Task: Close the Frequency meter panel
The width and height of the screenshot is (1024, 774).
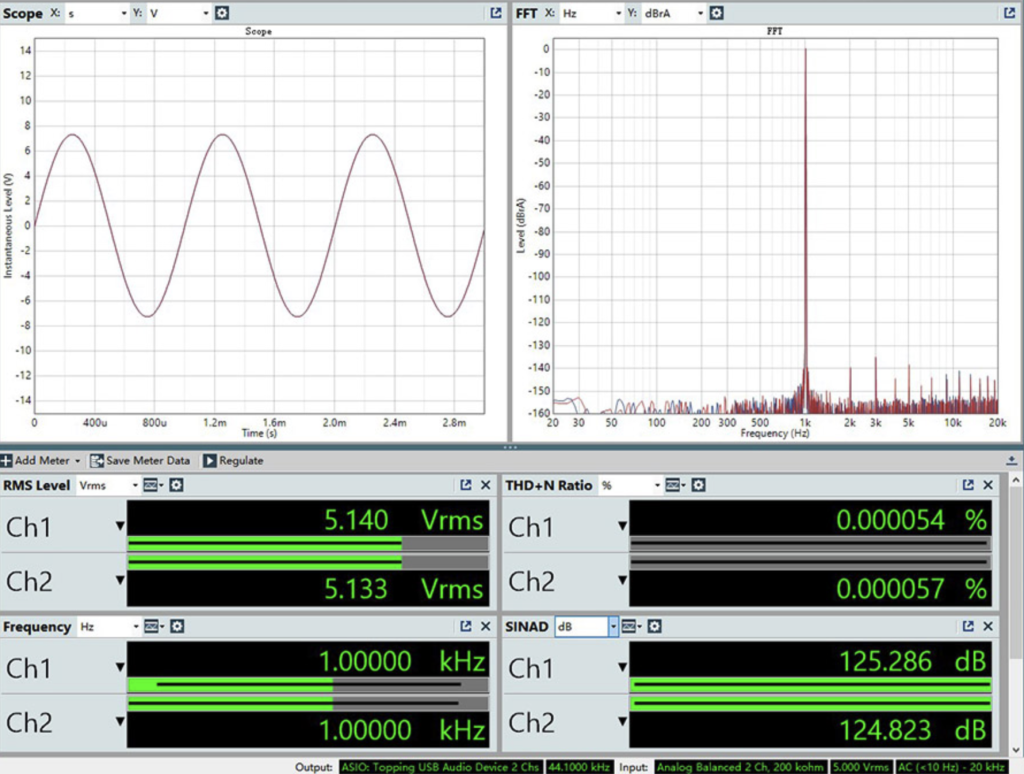Action: (486, 627)
